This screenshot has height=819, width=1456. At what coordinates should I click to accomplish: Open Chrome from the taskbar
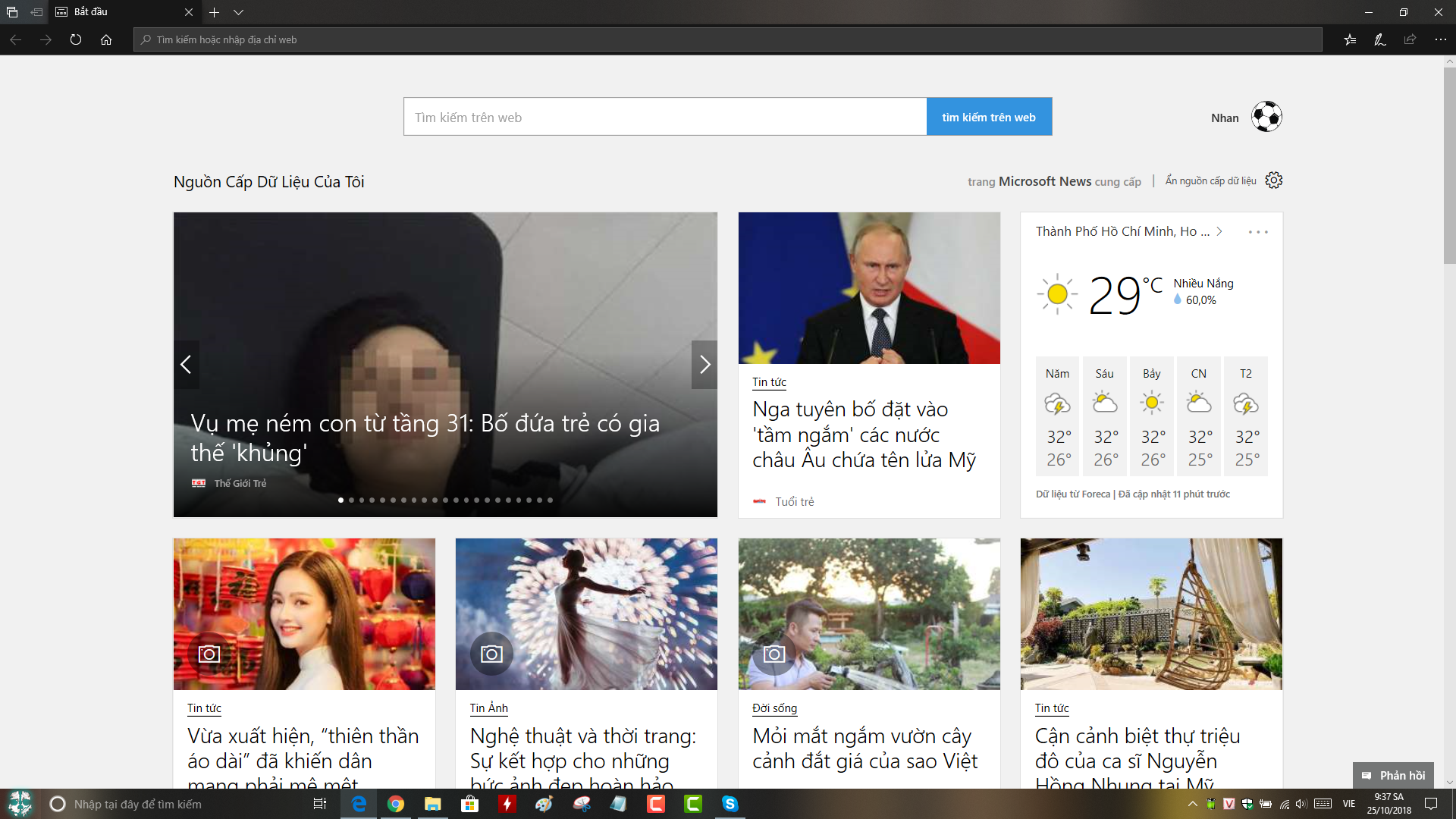point(396,804)
